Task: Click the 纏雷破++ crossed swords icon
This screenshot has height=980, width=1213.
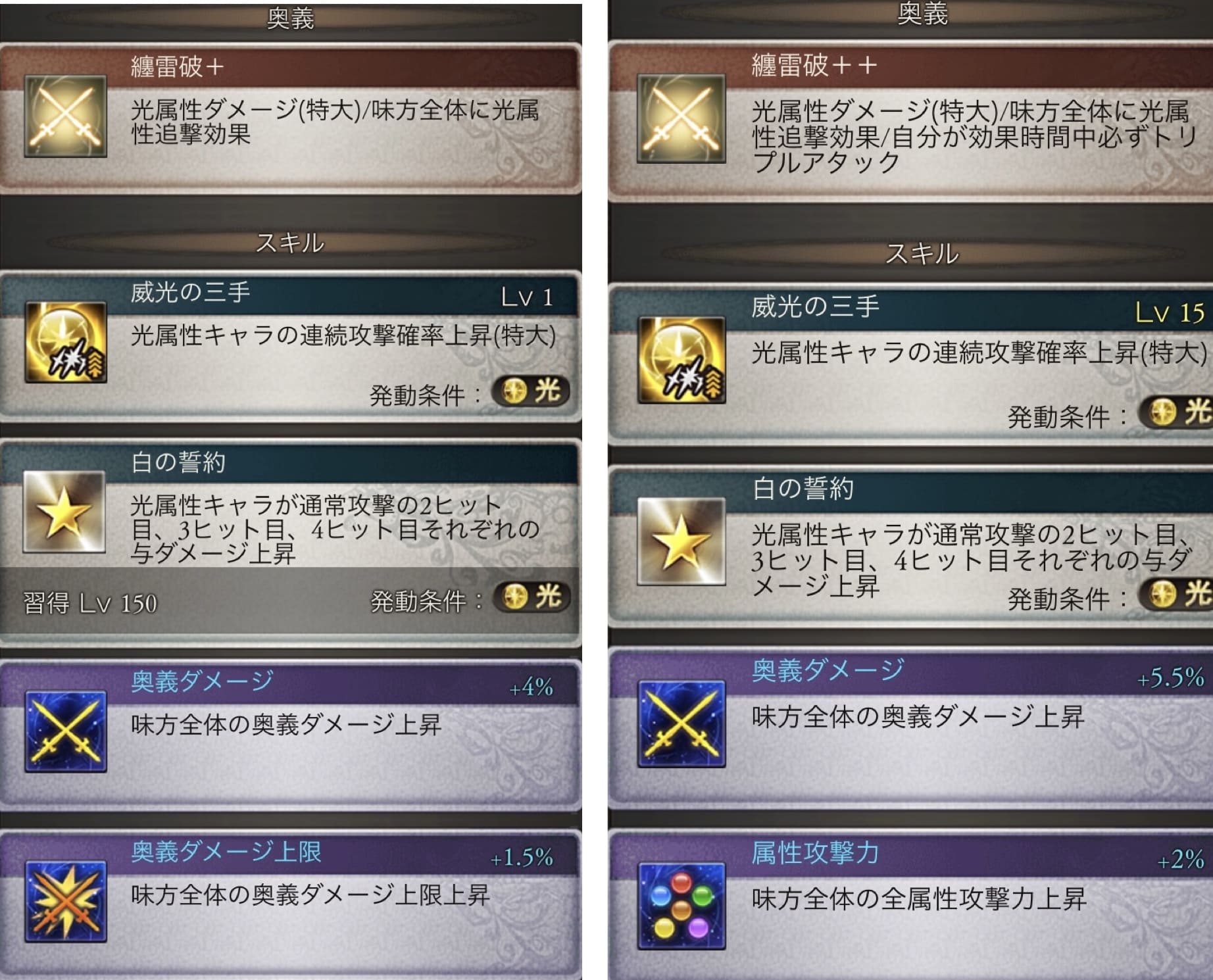Action: [x=681, y=118]
